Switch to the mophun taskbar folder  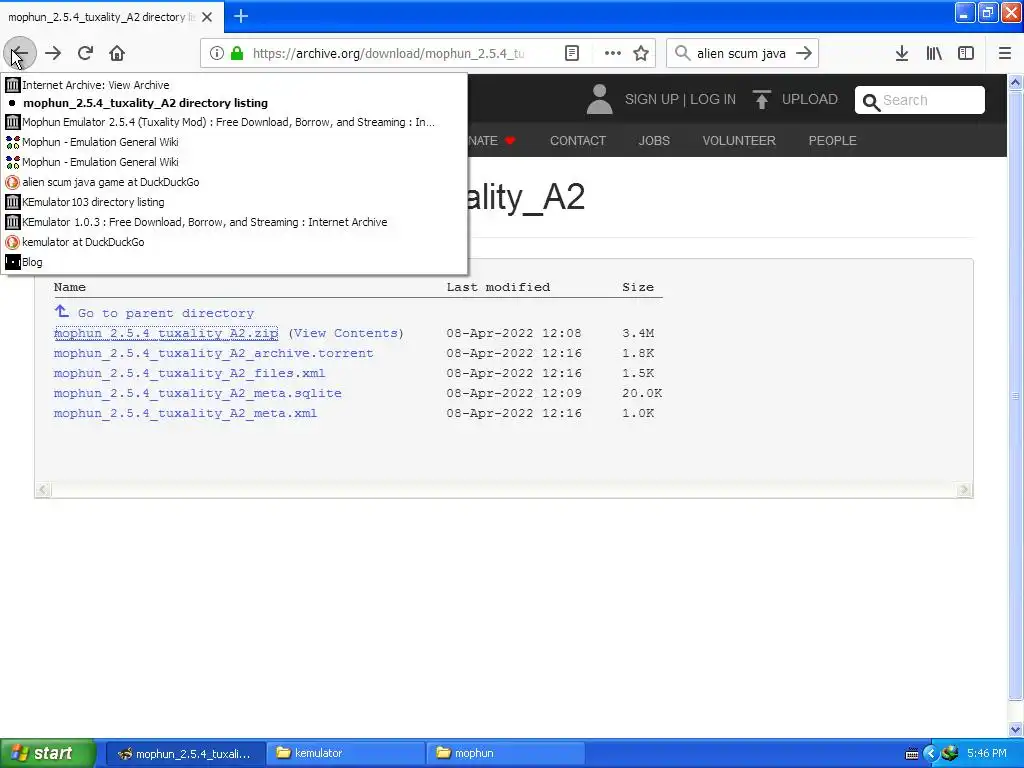505,753
